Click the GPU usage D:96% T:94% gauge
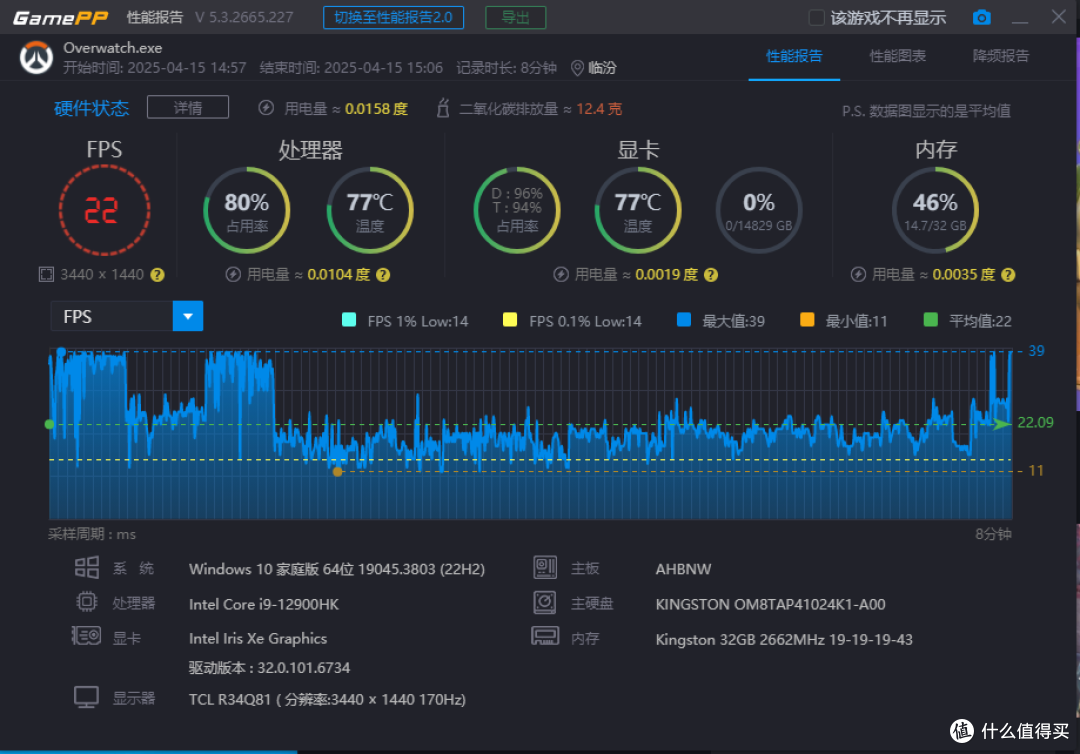Viewport: 1080px width, 754px height. click(517, 210)
